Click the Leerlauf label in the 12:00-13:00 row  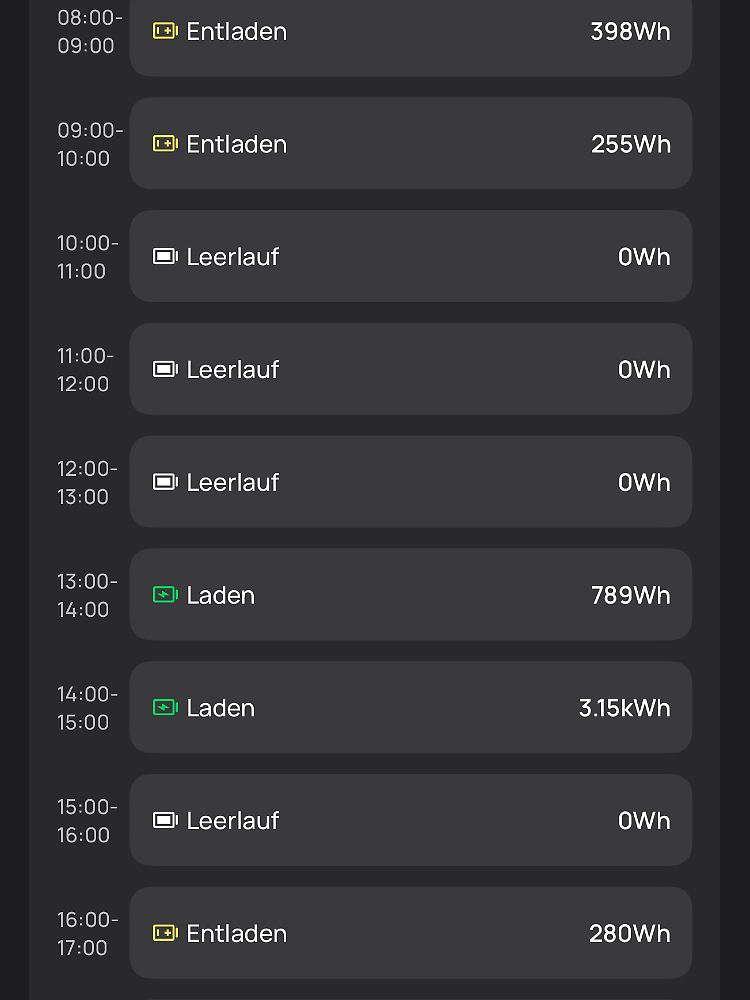tap(232, 482)
